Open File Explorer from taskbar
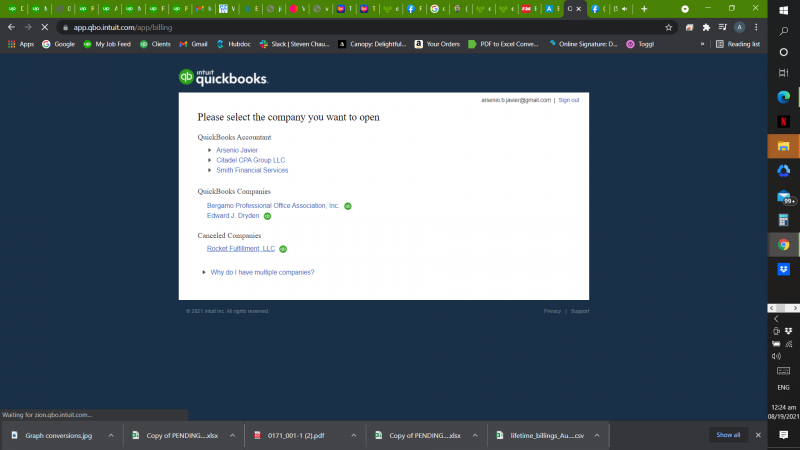 [x=784, y=146]
